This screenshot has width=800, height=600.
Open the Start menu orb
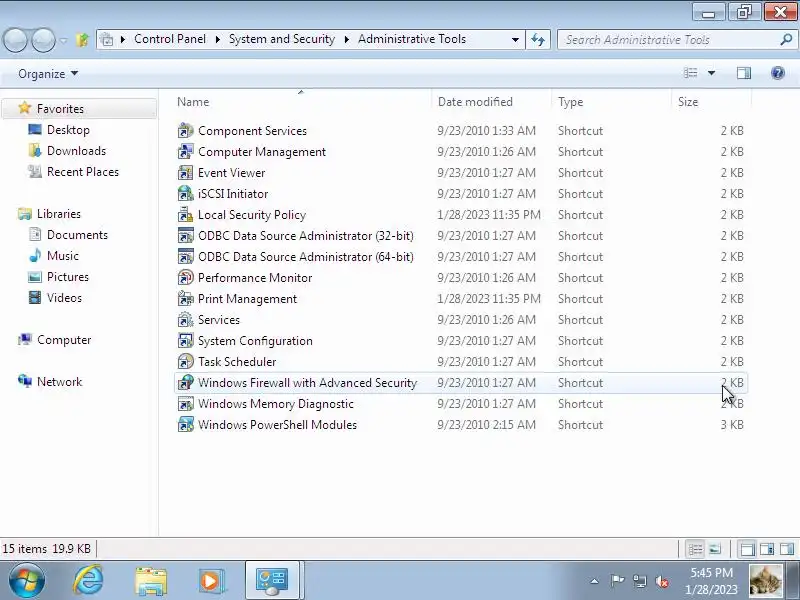27,581
